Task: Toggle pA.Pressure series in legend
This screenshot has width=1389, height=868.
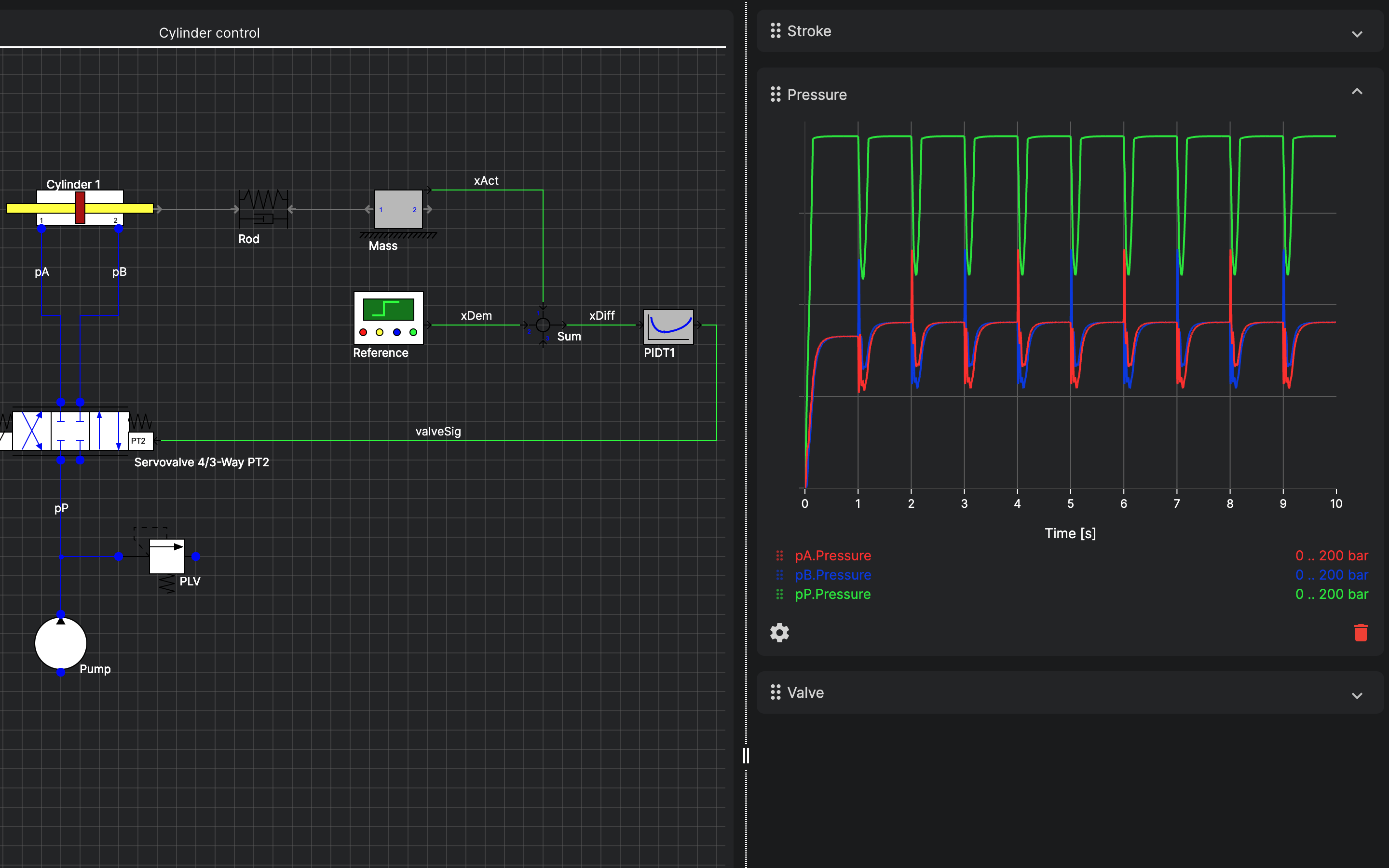Action: 832,556
